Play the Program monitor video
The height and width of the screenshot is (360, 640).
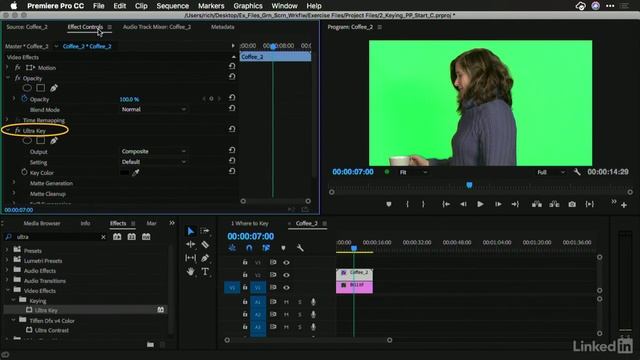click(x=480, y=204)
